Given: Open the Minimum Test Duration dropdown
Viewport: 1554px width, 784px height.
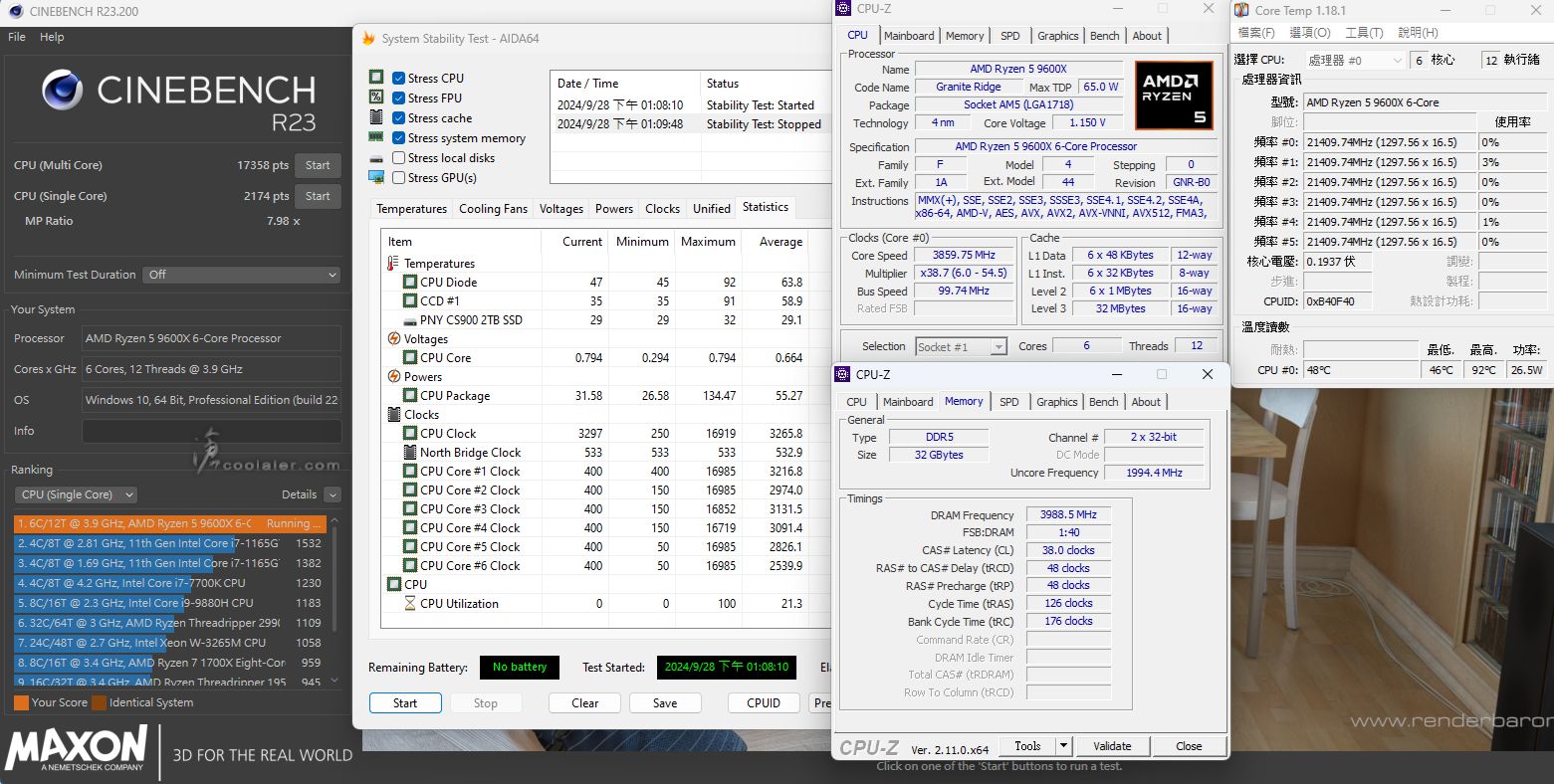Looking at the screenshot, I should [242, 275].
